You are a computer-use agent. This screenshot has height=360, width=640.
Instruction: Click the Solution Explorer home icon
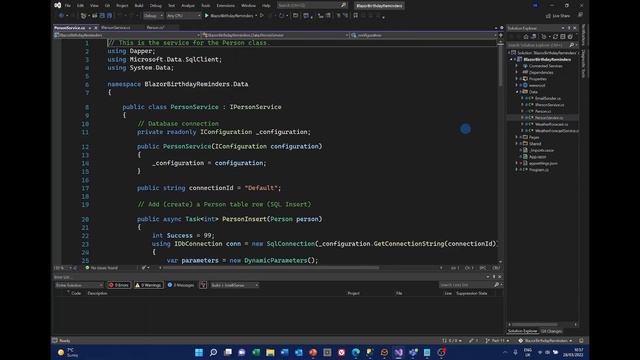(526, 36)
